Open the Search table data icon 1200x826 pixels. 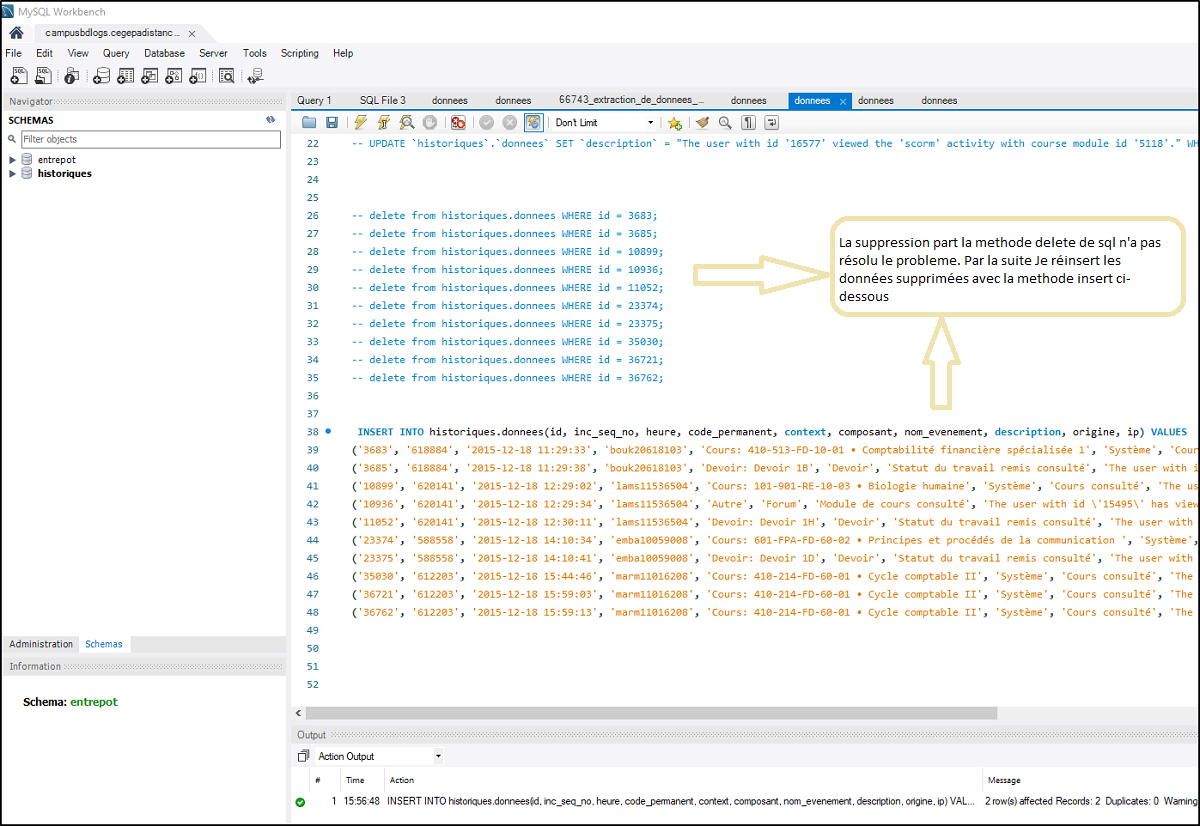pos(227,75)
